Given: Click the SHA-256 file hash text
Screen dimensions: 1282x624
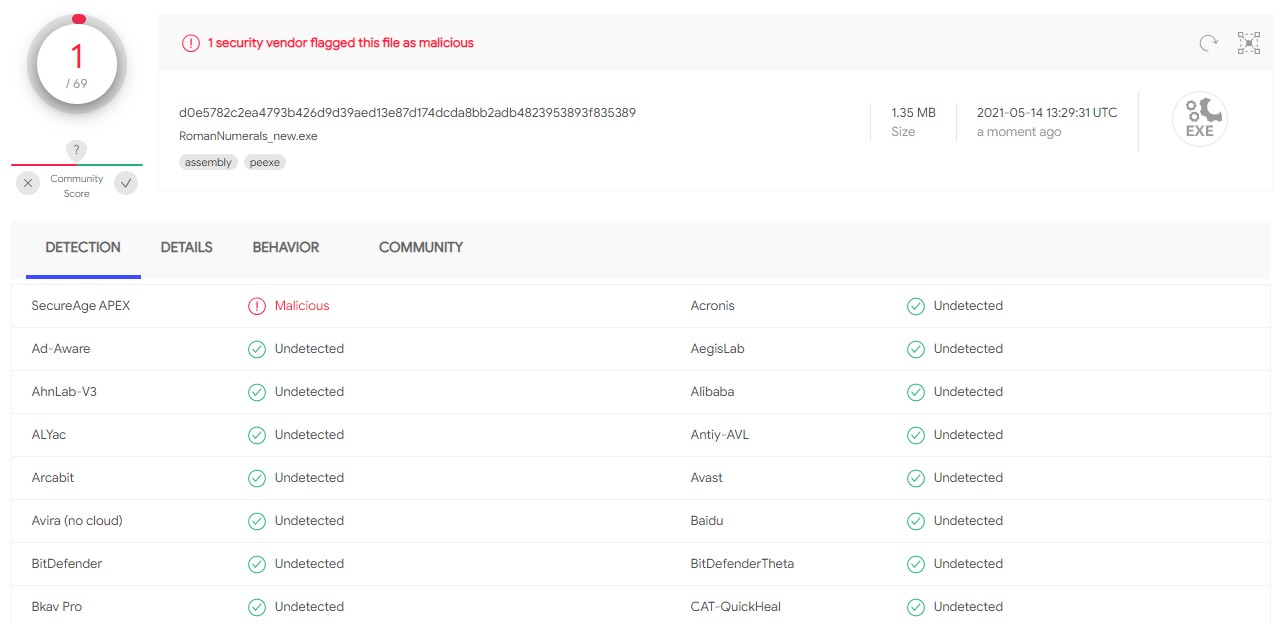Looking at the screenshot, I should [407, 112].
